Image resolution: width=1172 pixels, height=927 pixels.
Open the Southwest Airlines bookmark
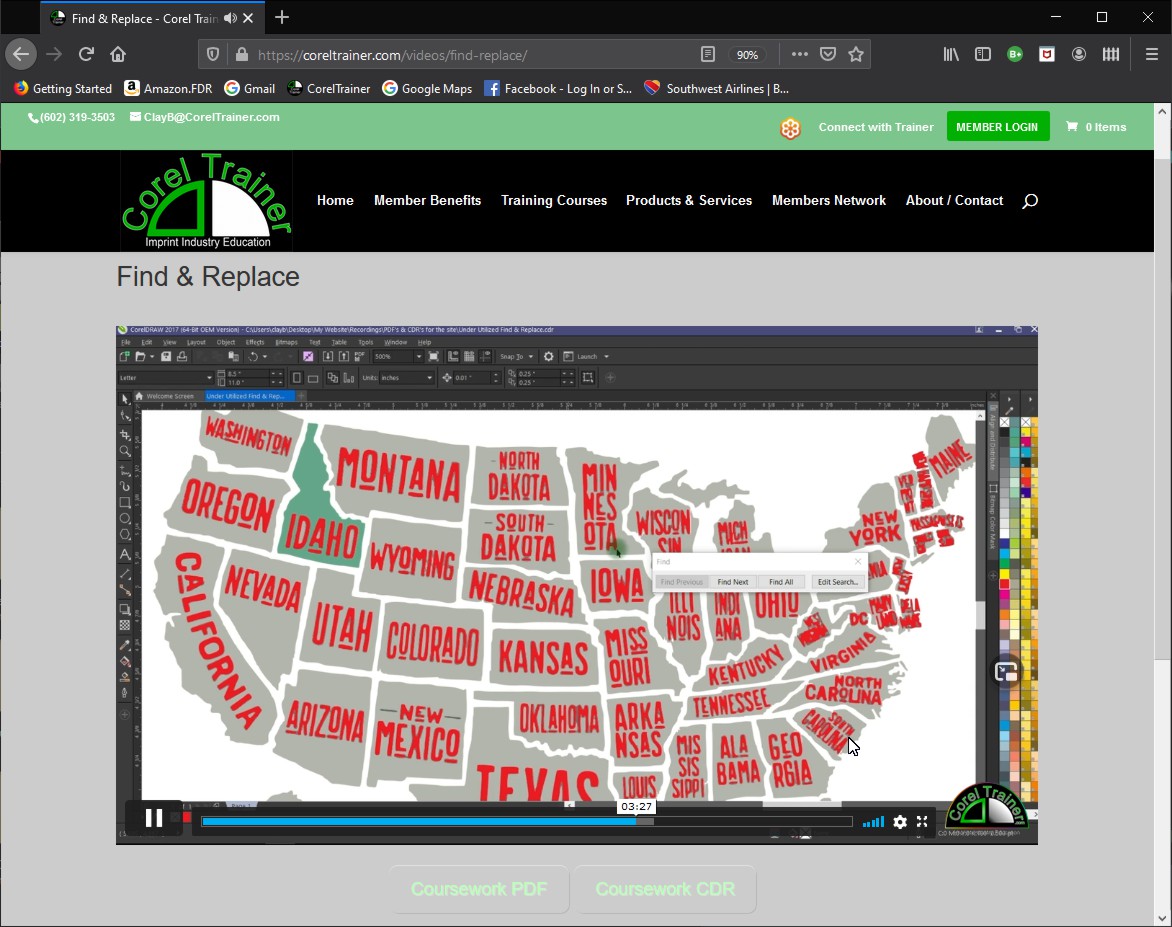716,88
